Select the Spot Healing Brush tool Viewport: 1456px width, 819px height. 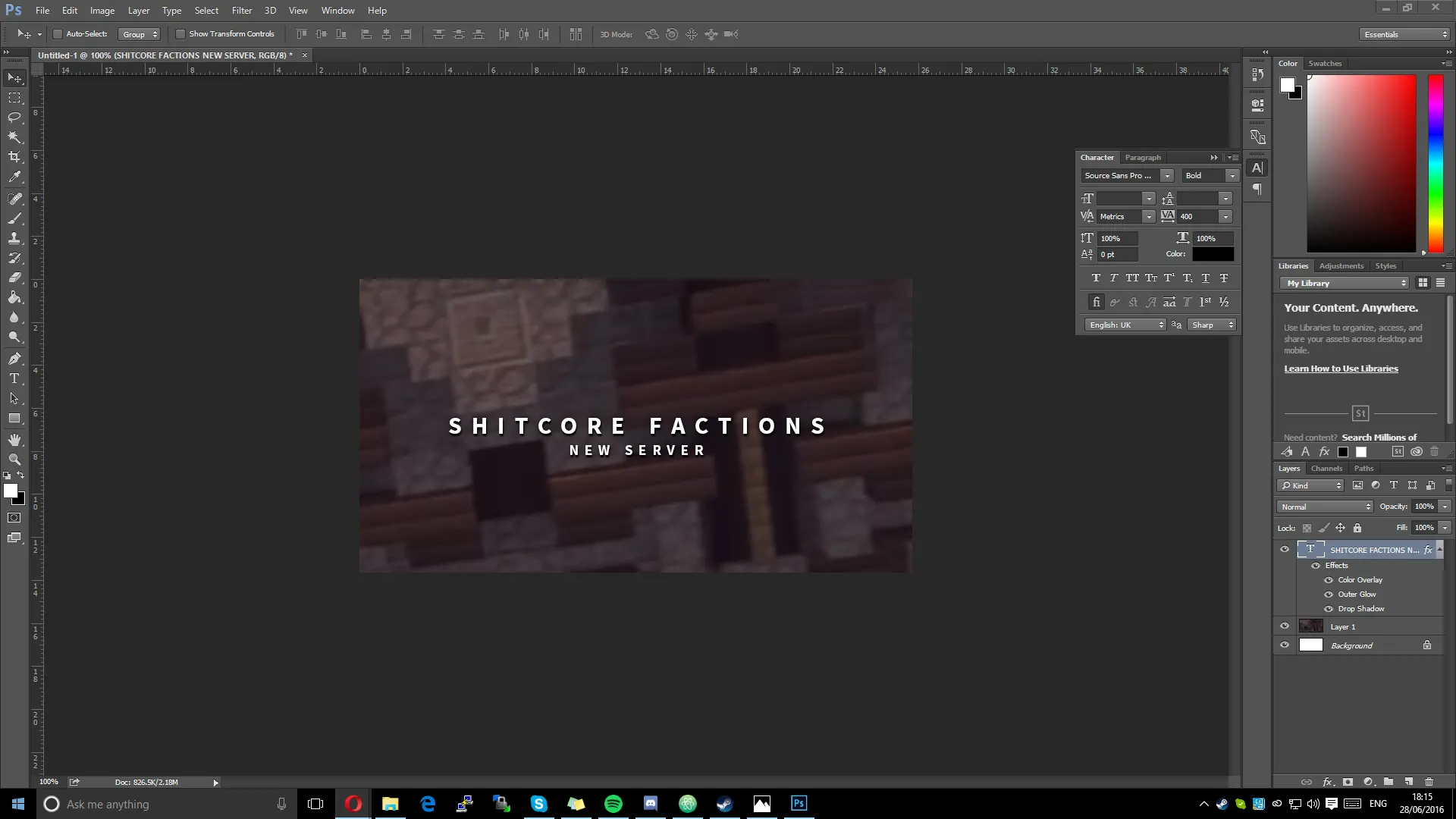(14, 199)
